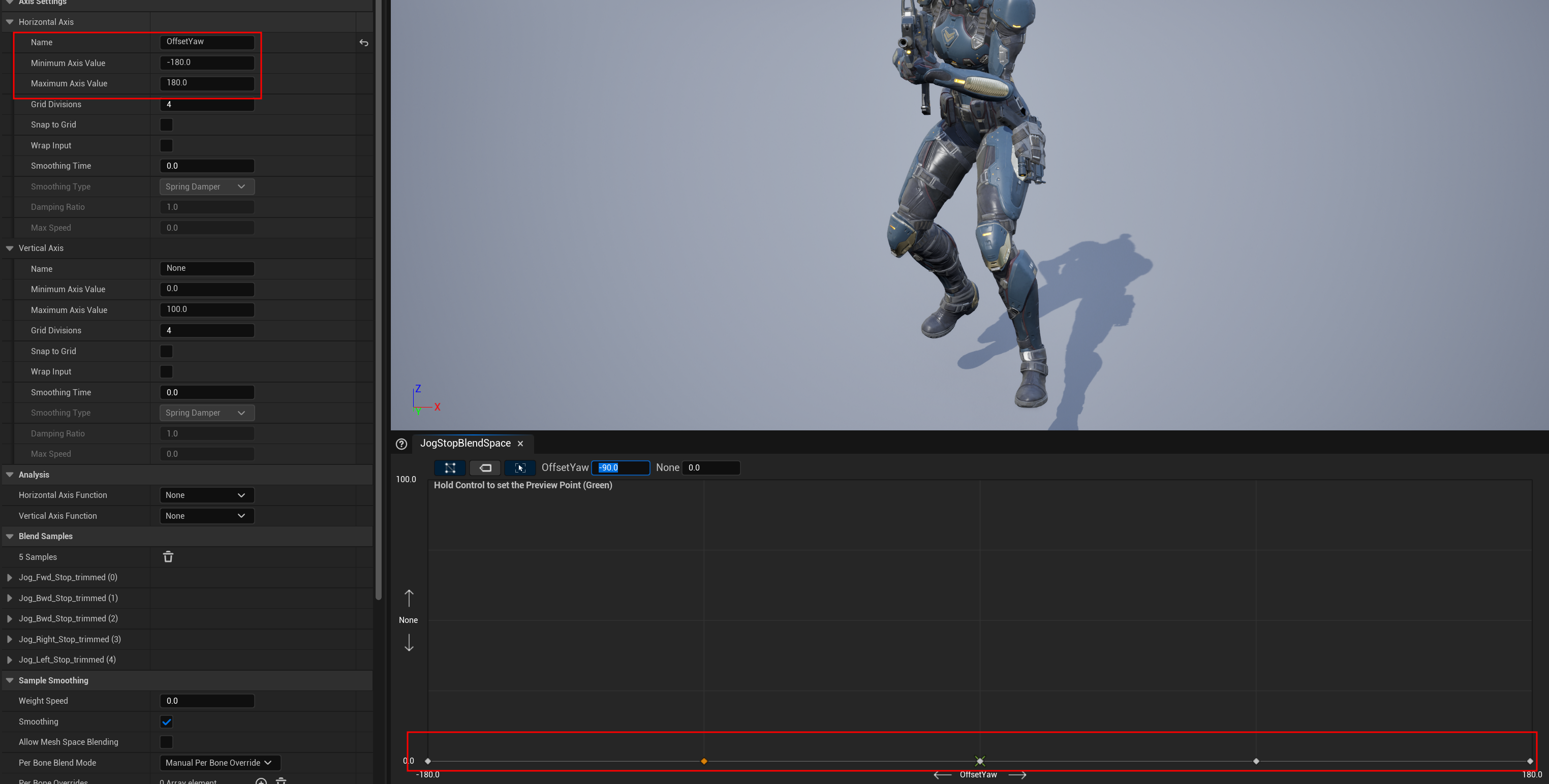Delete all blend samples with the trash icon
The image size is (1549, 784).
coord(168,557)
